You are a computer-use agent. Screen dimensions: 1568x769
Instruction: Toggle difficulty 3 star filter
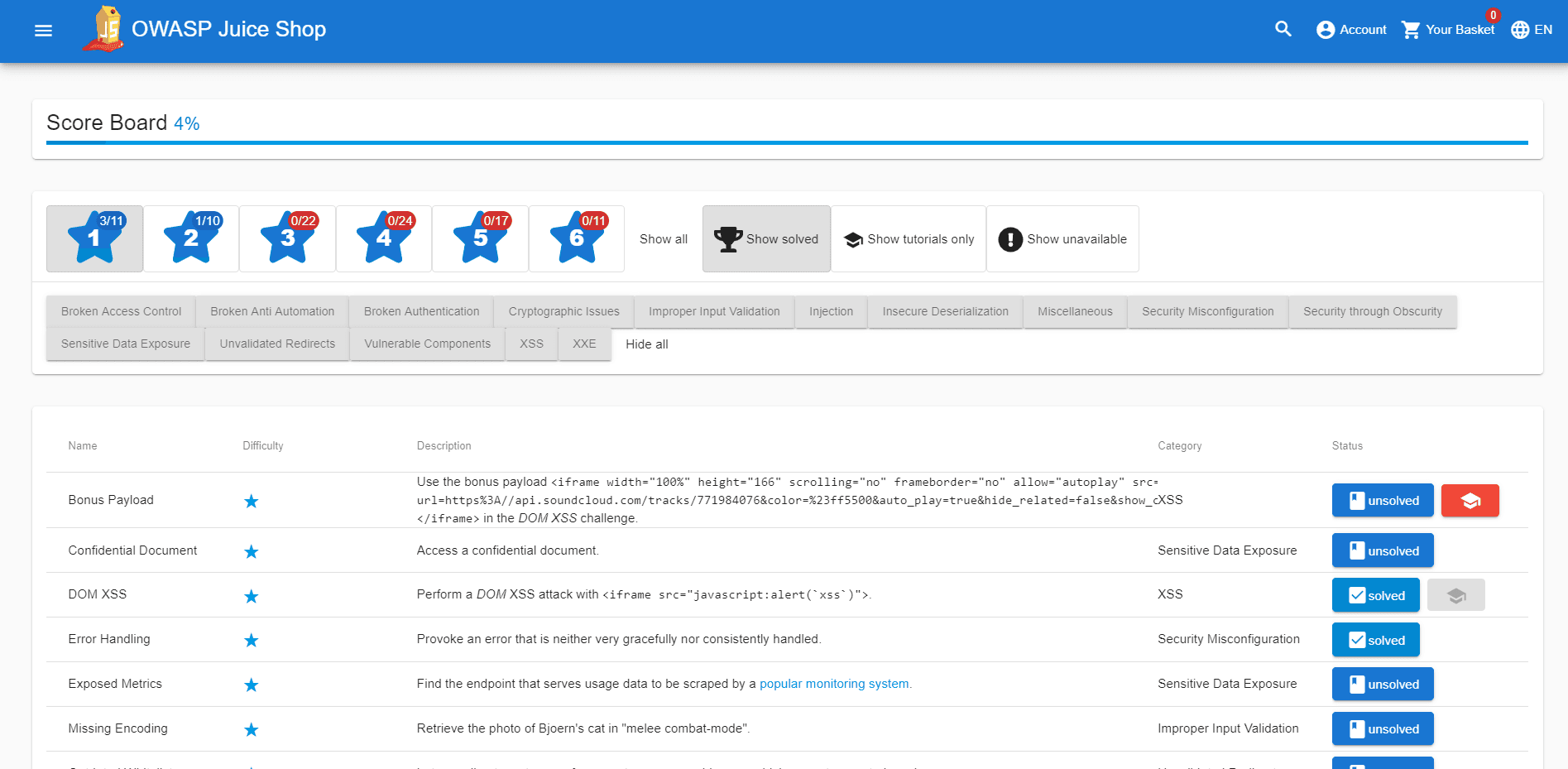[288, 238]
